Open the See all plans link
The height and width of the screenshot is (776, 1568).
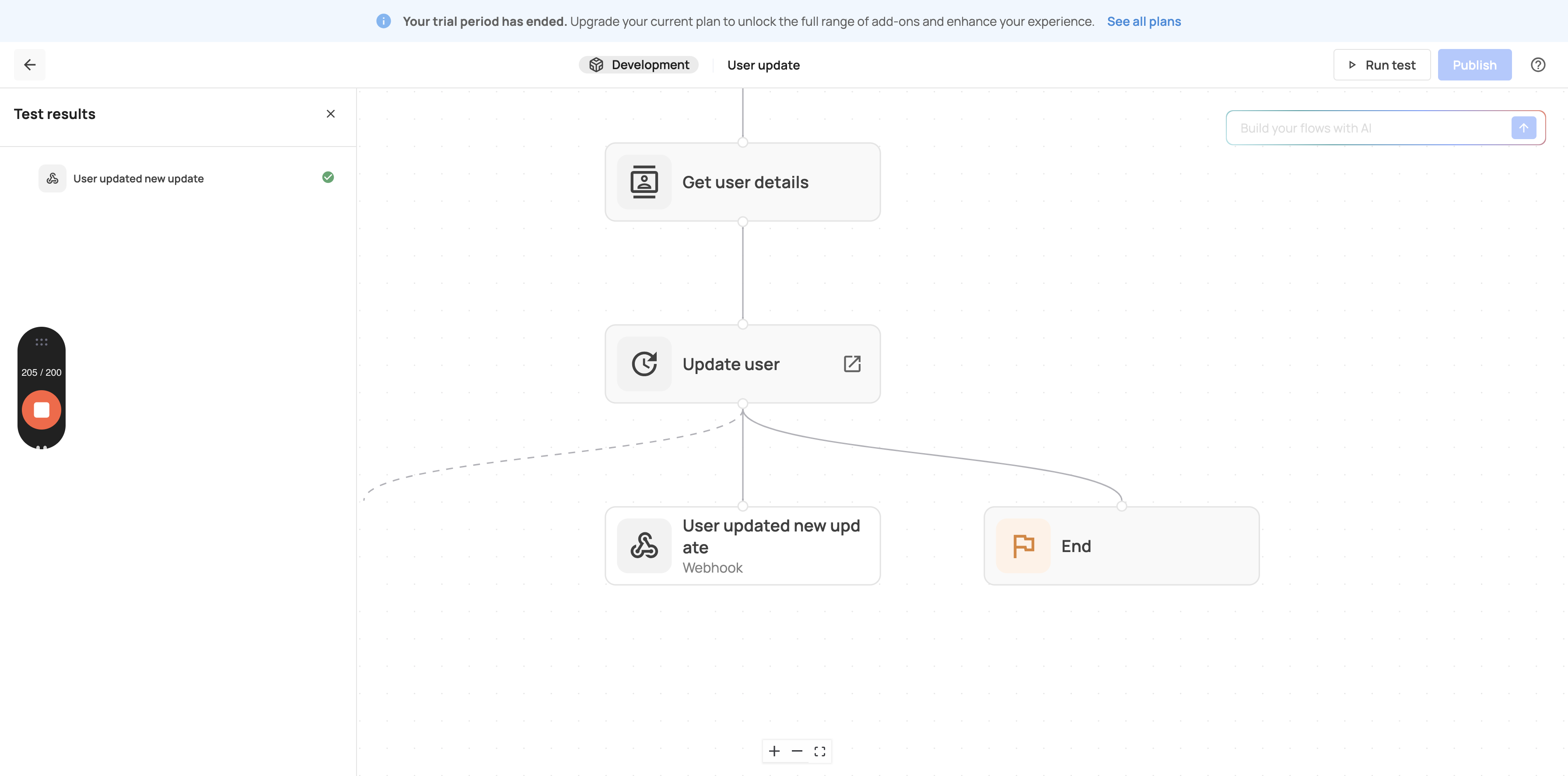1143,21
